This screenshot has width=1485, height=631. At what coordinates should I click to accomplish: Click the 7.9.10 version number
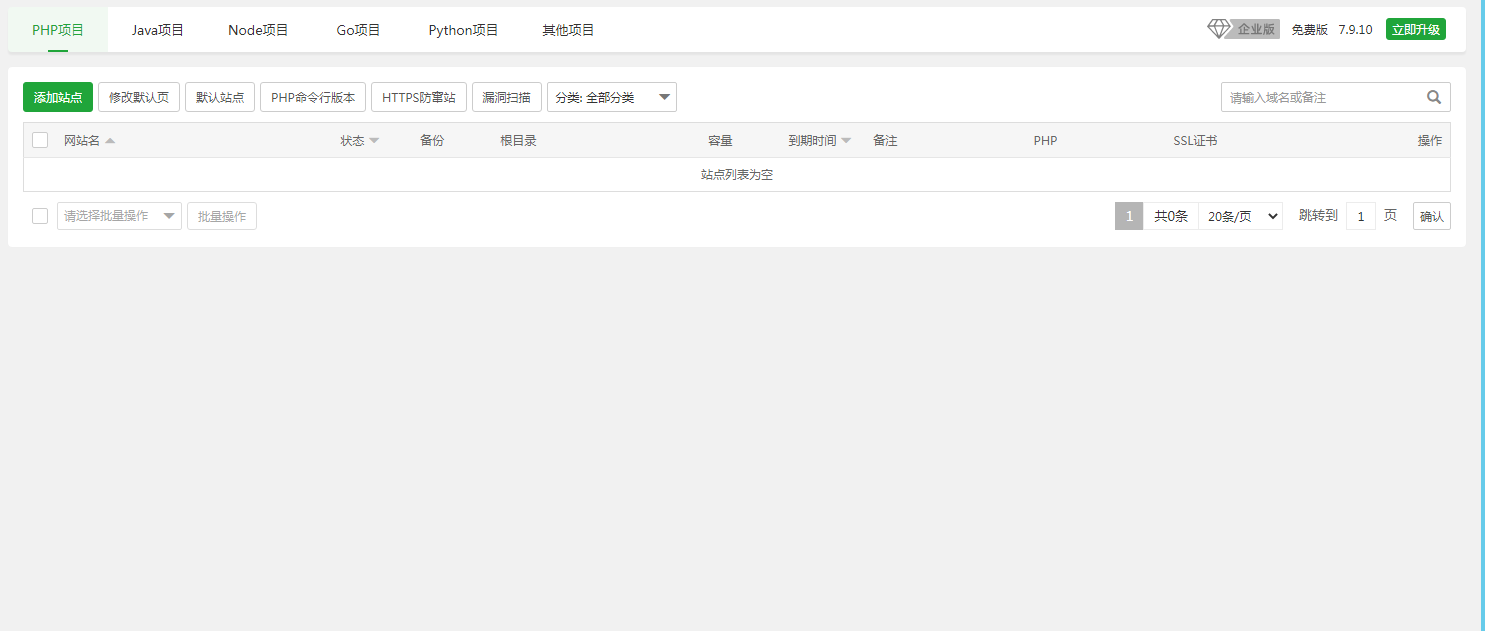[x=1355, y=30]
